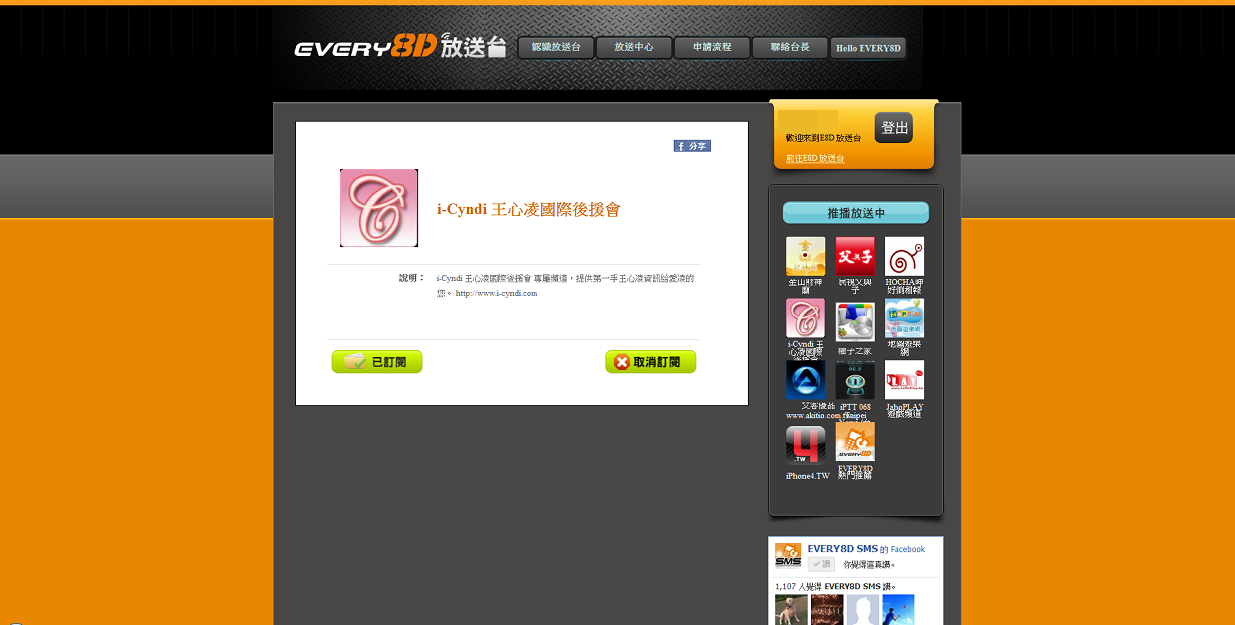Open the 放送中心 menu item

pos(634,48)
